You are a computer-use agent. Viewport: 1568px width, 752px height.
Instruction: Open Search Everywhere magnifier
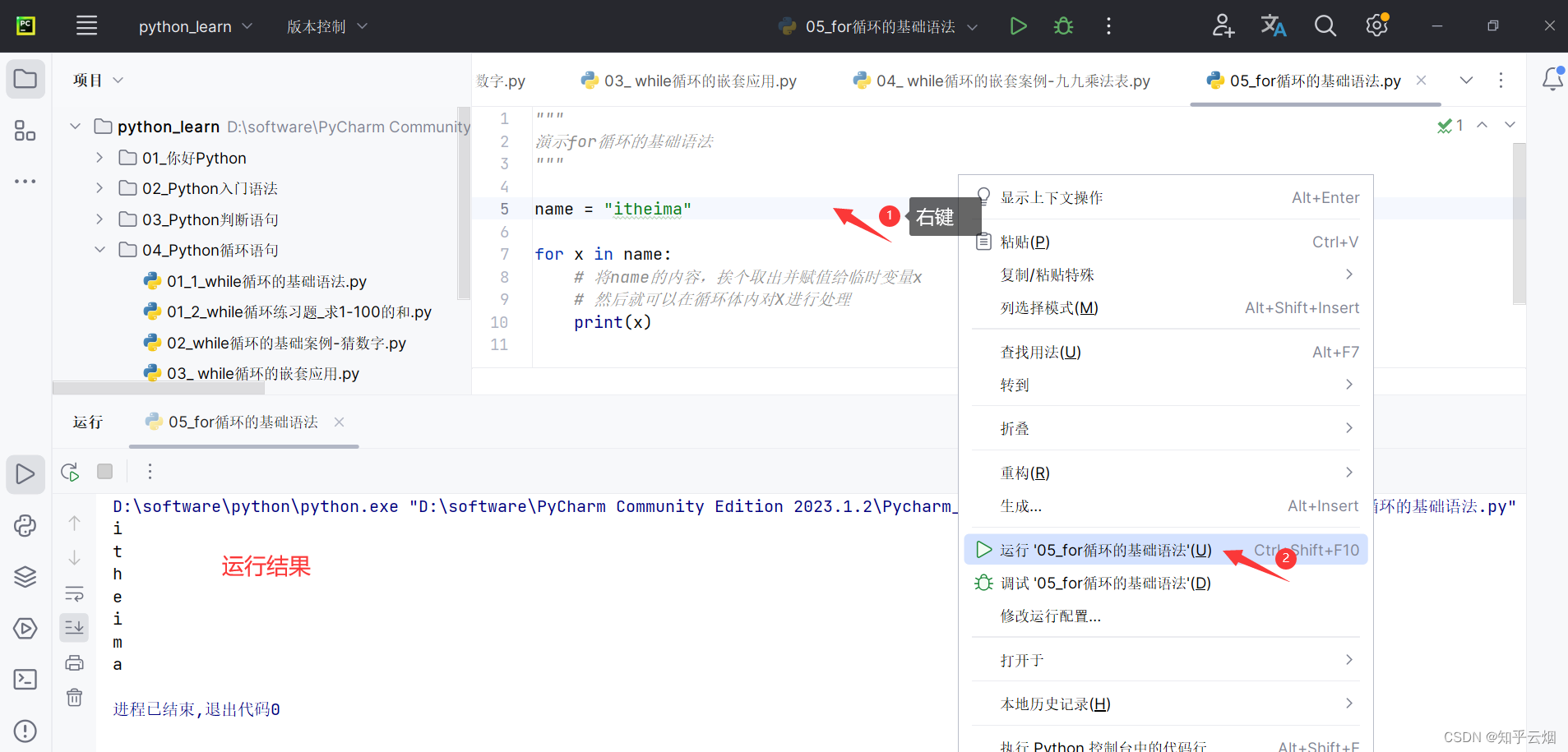pyautogui.click(x=1325, y=26)
